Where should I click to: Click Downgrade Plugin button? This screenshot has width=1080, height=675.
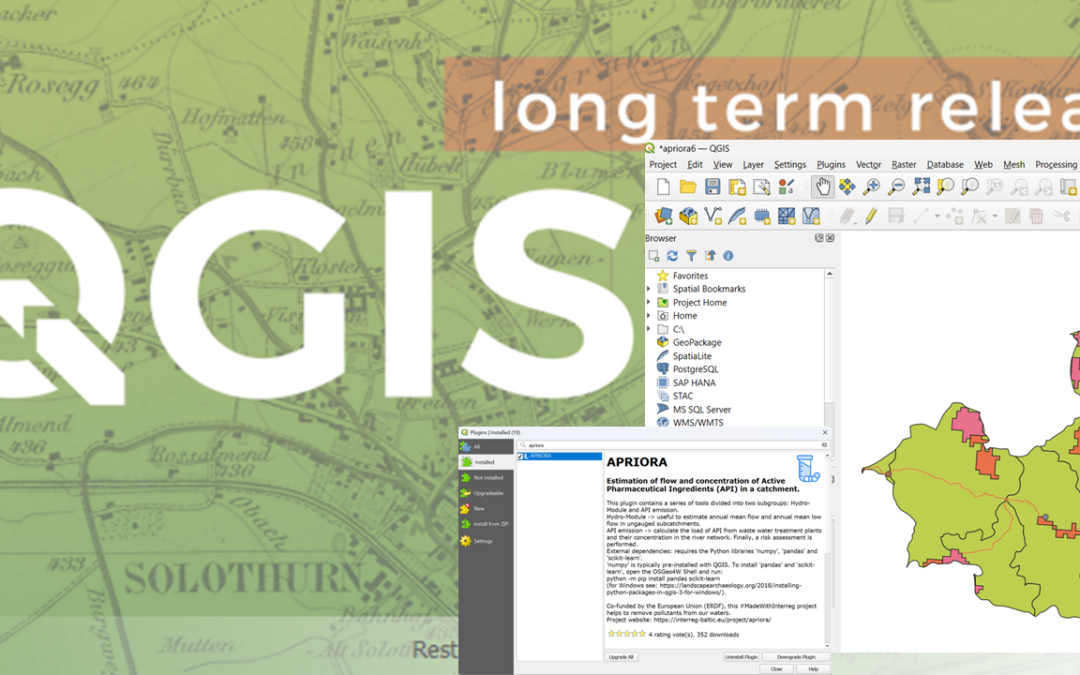[x=796, y=657]
